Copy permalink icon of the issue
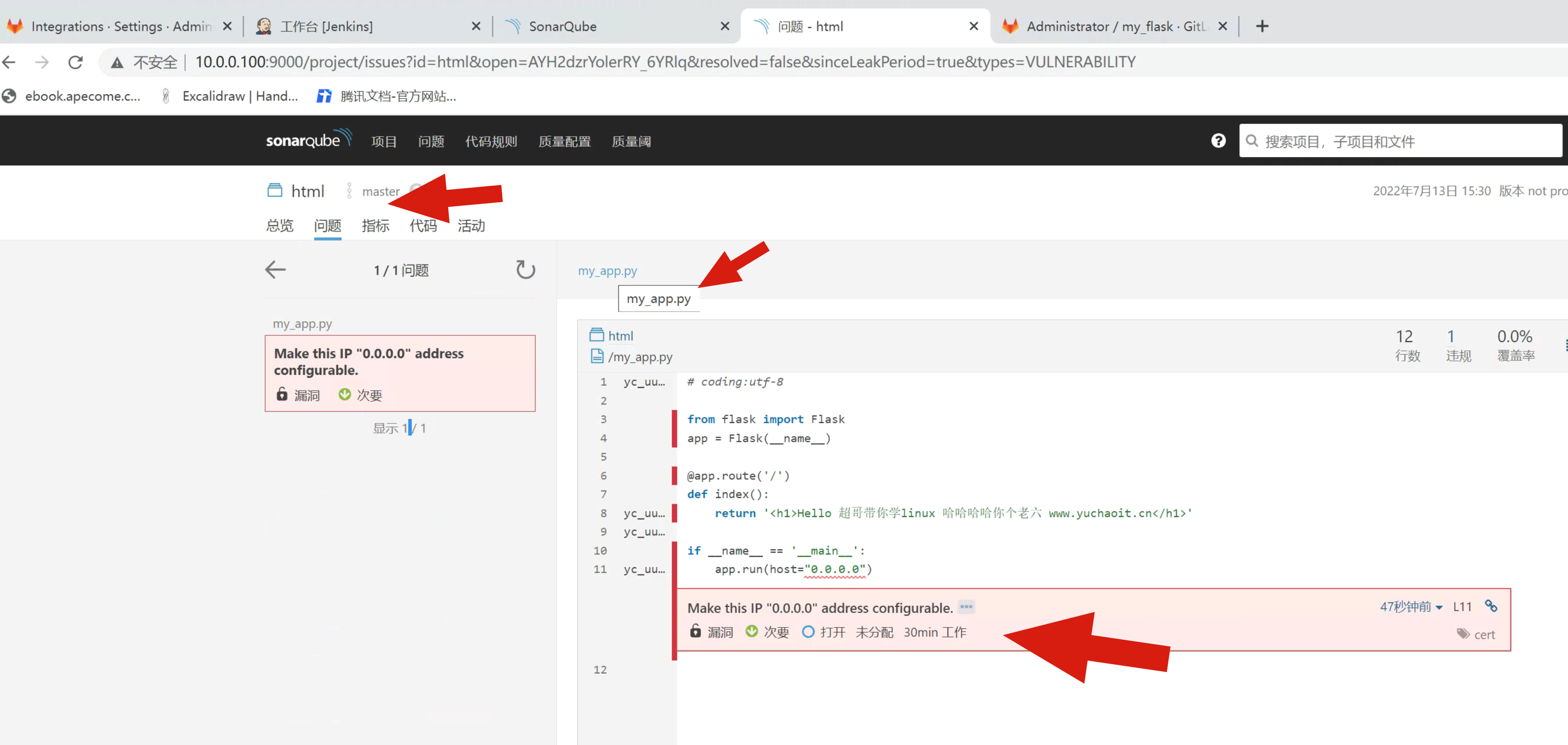This screenshot has height=745, width=1568. [1490, 606]
